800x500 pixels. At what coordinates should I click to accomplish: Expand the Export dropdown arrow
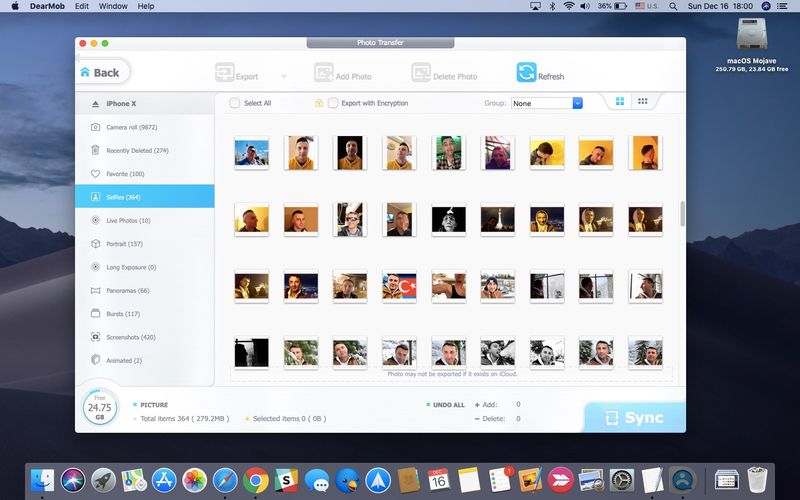[284, 77]
